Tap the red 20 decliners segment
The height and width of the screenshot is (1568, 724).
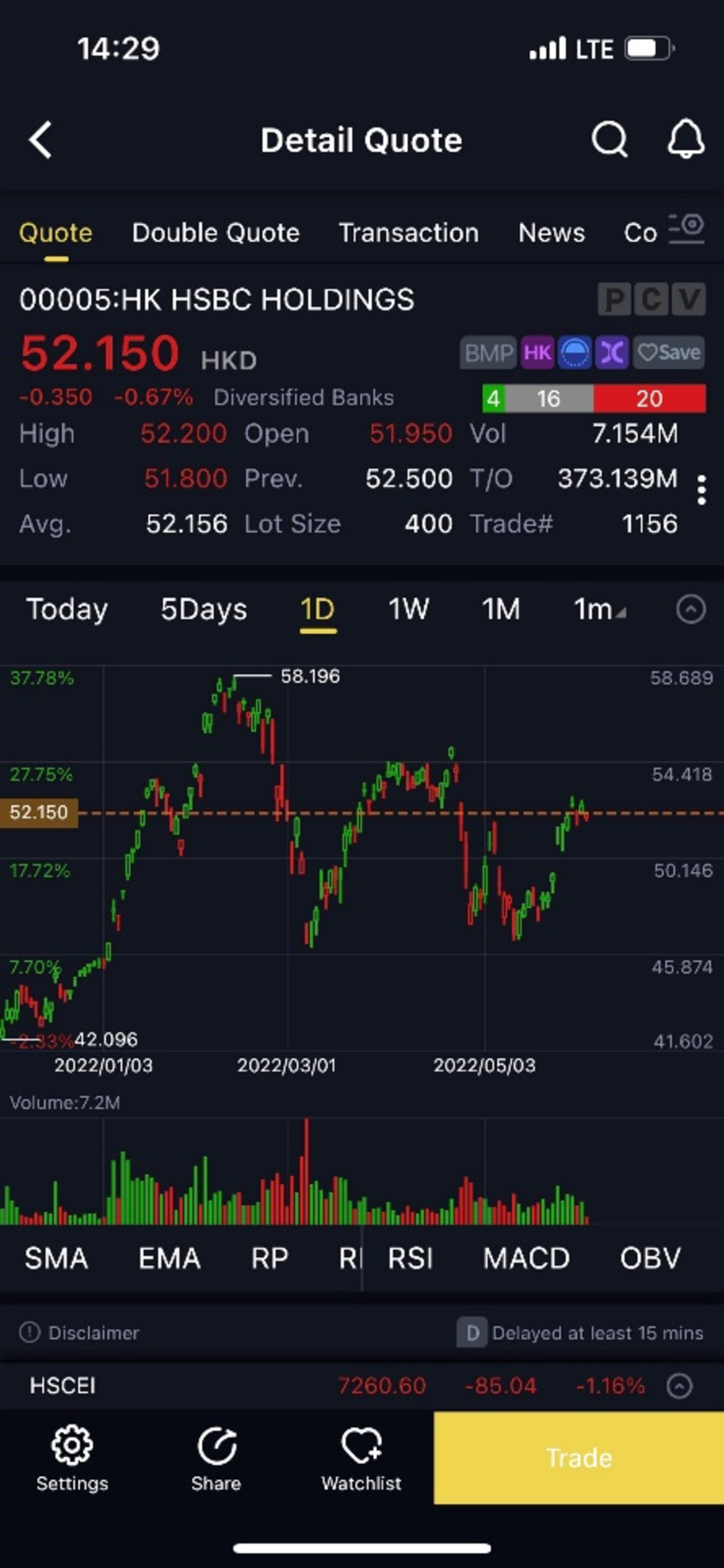pos(649,398)
